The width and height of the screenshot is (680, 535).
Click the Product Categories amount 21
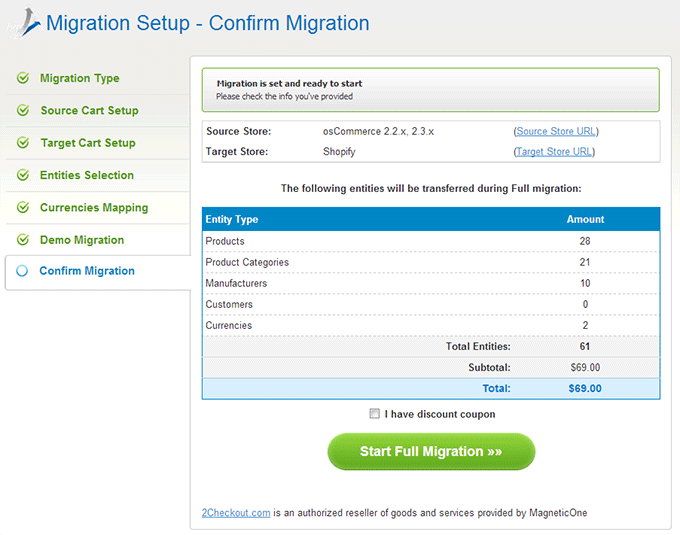point(585,262)
